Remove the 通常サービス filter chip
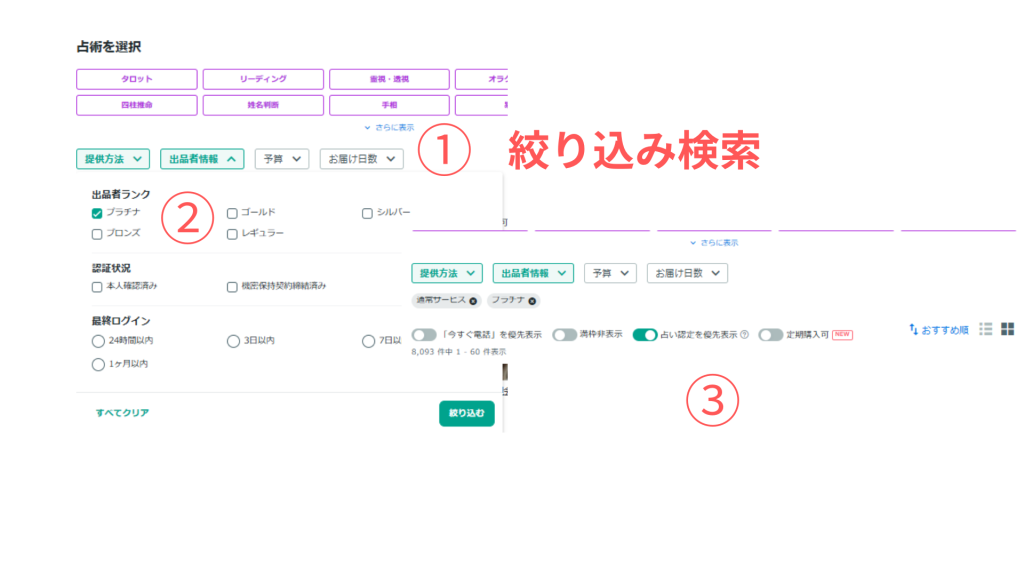The image size is (1024, 576). point(473,300)
